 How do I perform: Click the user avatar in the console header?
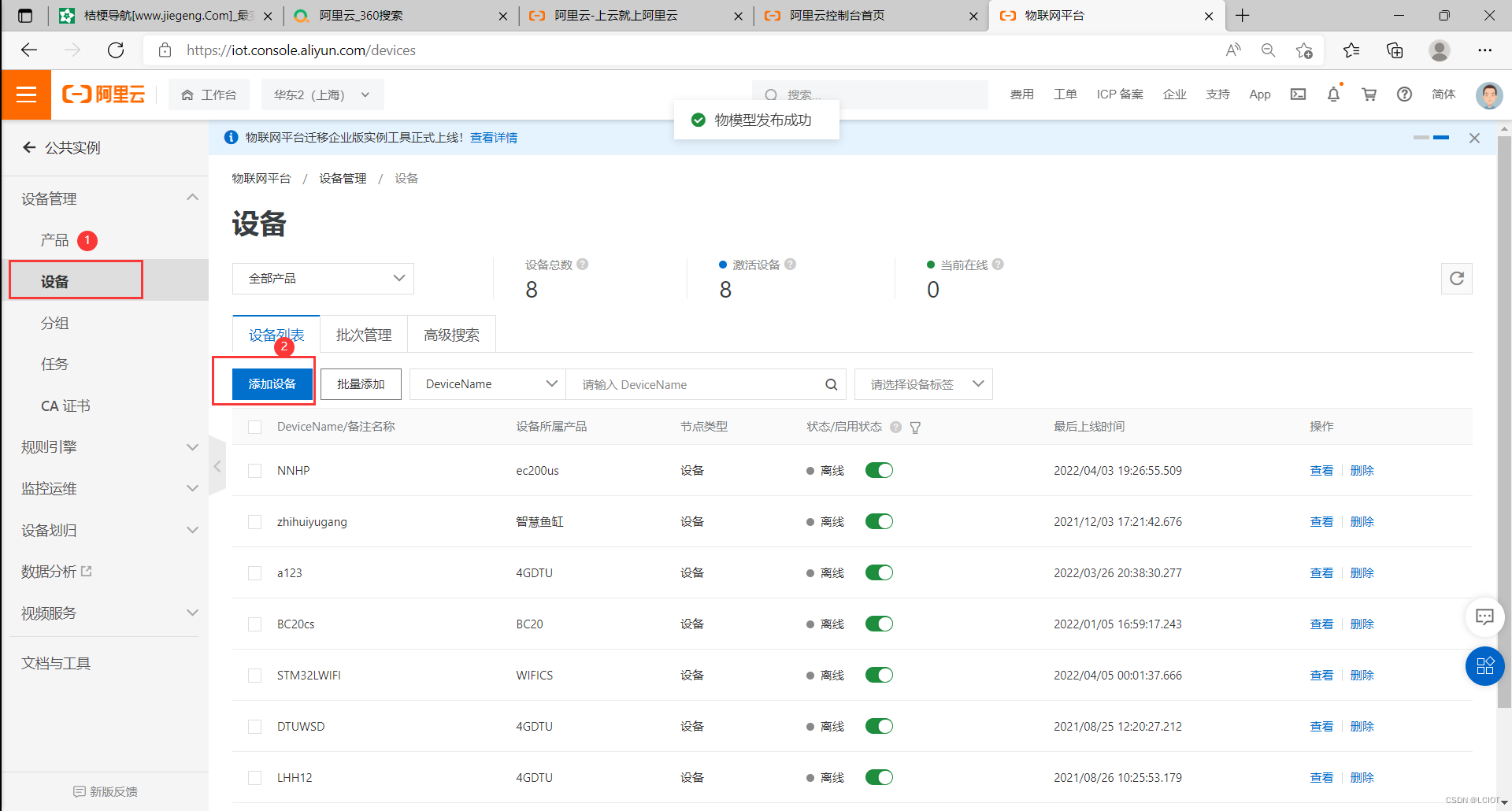(x=1488, y=95)
